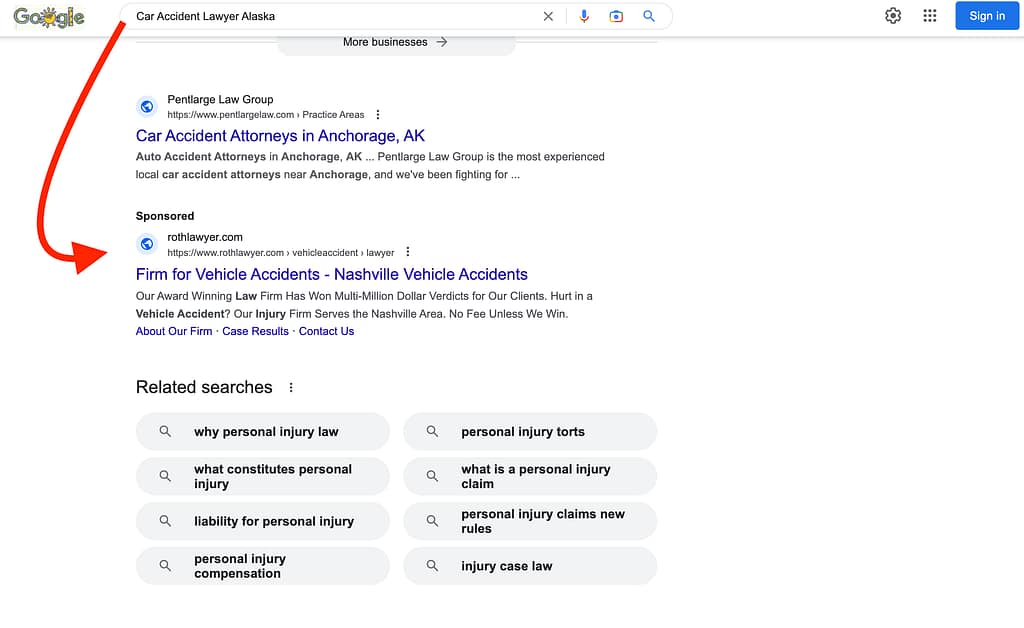Image resolution: width=1024 pixels, height=628 pixels.
Task: Click the arrow next to More businesses
Action: [x=442, y=42]
